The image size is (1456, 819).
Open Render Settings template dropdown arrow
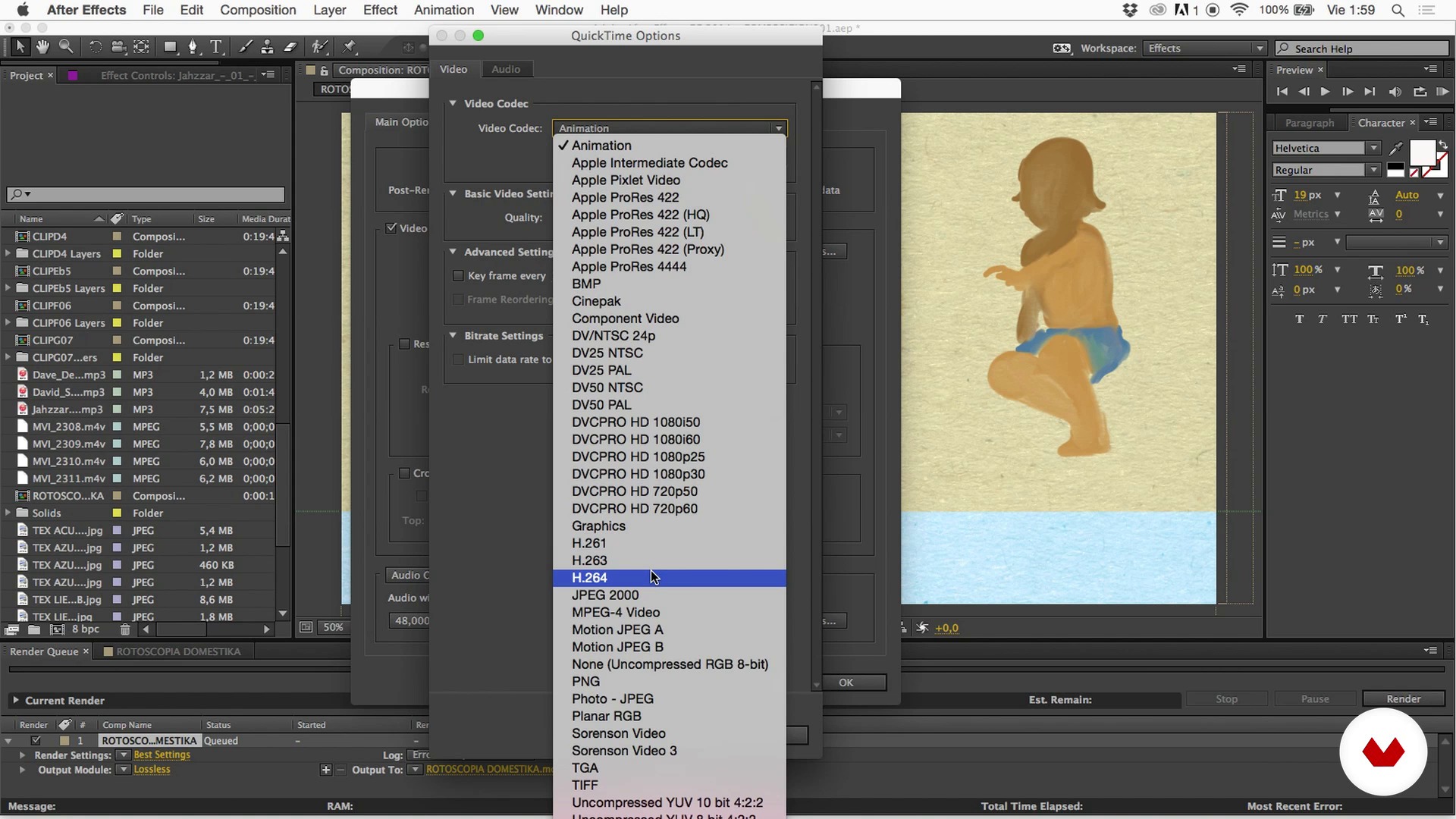(122, 755)
